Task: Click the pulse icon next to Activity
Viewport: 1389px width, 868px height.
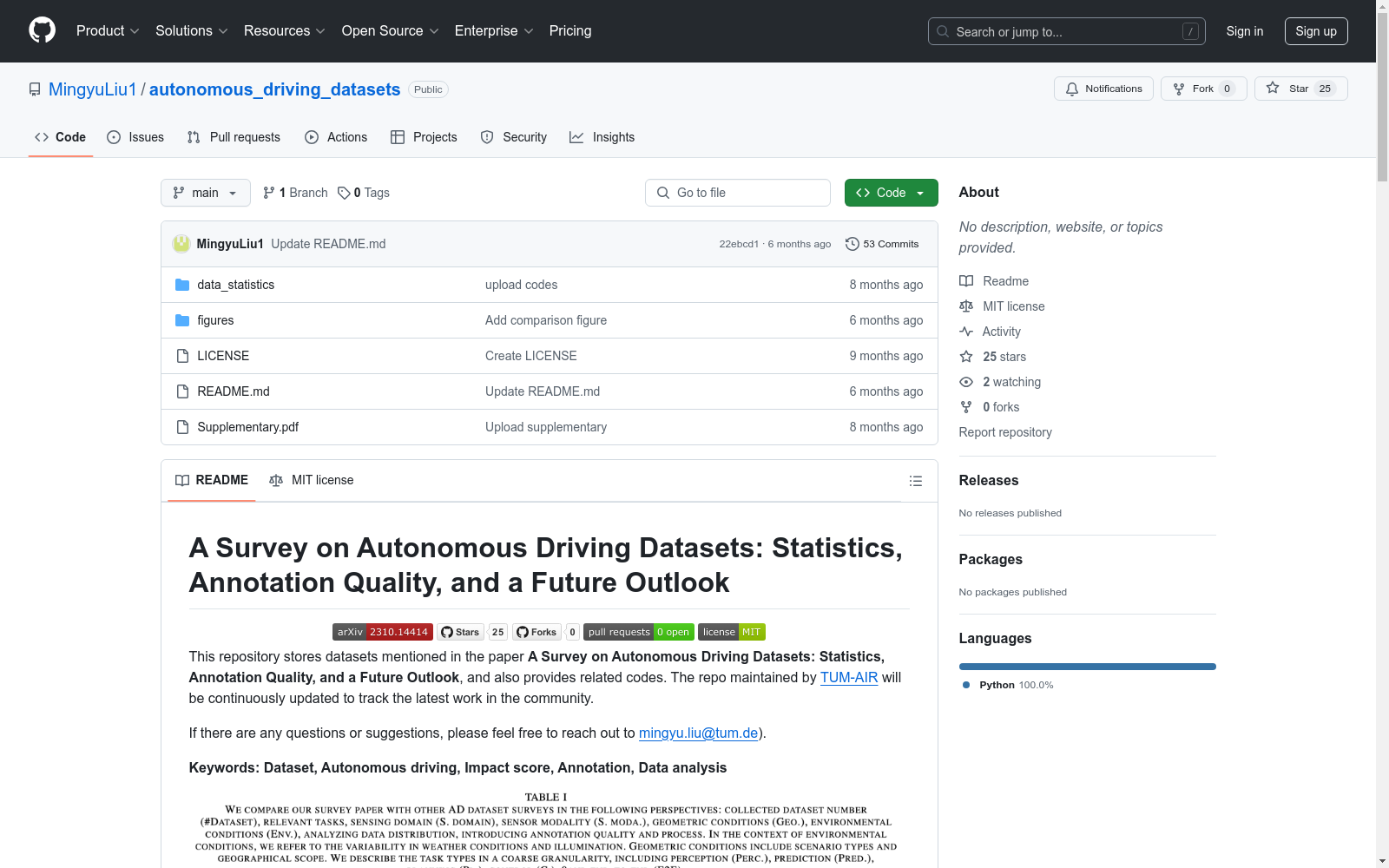Action: pyautogui.click(x=966, y=332)
